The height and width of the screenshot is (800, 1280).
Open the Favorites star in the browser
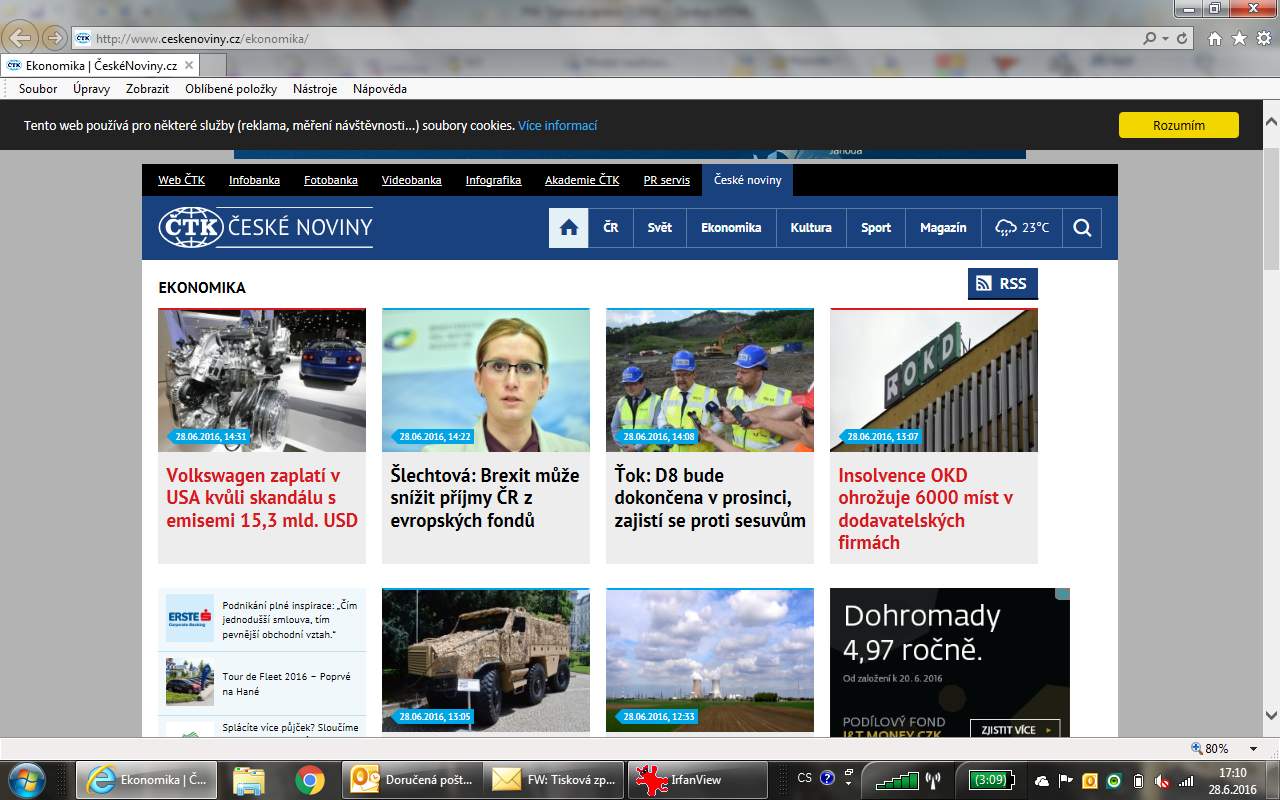(x=1239, y=39)
